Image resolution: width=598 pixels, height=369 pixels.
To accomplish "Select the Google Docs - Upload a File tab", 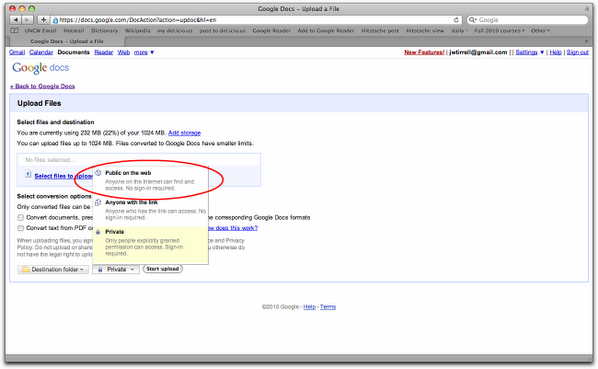I will tap(66, 41).
